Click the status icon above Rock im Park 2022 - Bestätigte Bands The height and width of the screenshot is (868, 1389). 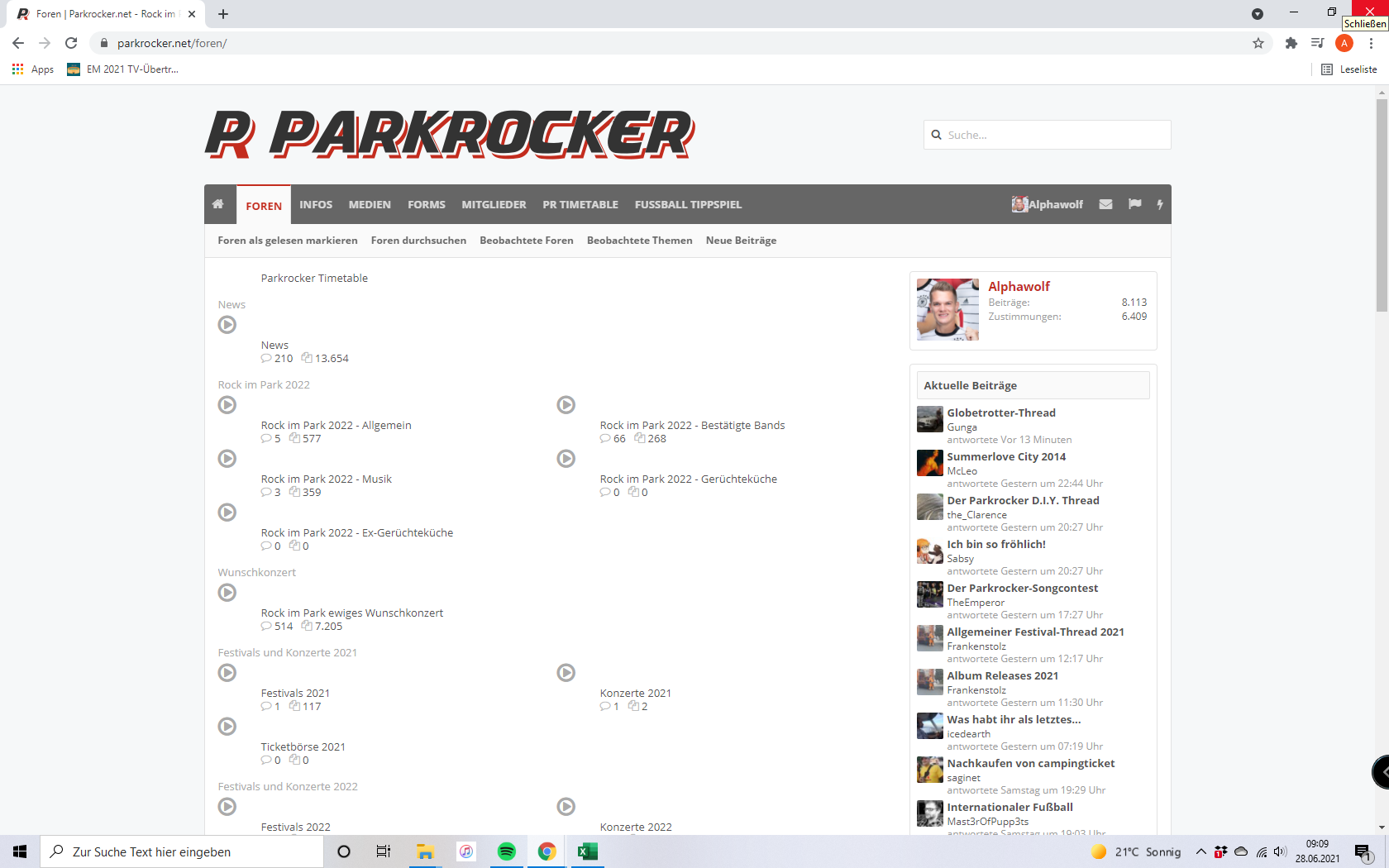(566, 405)
